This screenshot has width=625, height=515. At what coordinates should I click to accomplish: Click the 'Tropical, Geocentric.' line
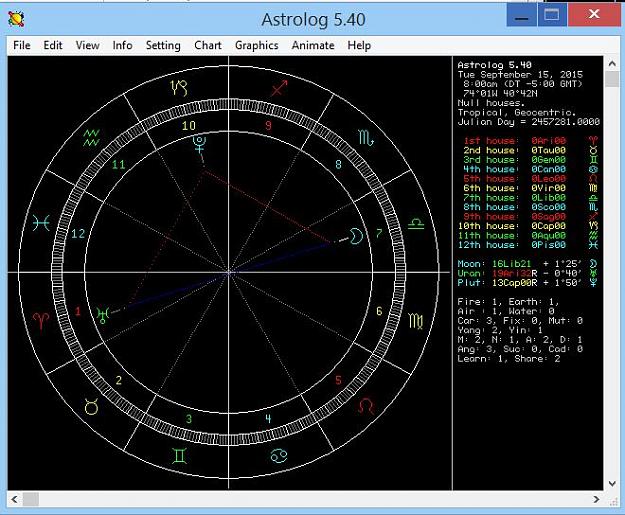[517, 112]
